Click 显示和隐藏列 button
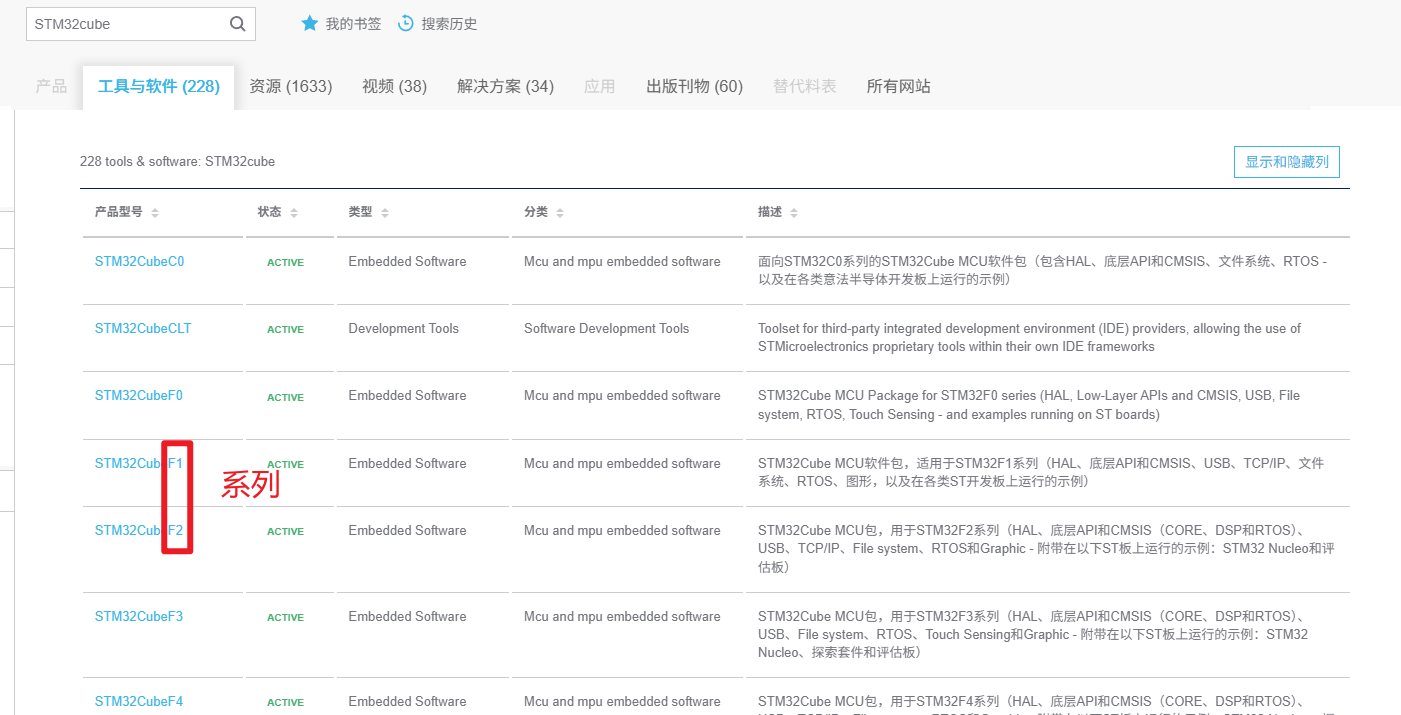This screenshot has width=1401, height=715. pyautogui.click(x=1286, y=162)
